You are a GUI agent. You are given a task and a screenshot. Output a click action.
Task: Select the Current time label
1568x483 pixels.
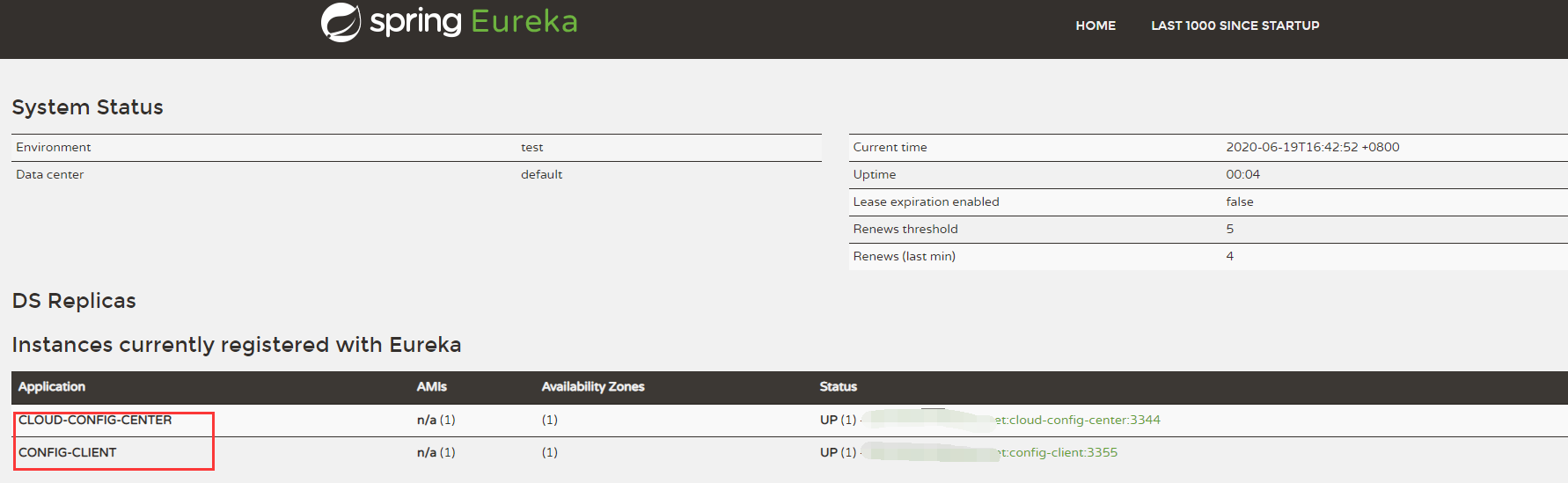[x=890, y=147]
